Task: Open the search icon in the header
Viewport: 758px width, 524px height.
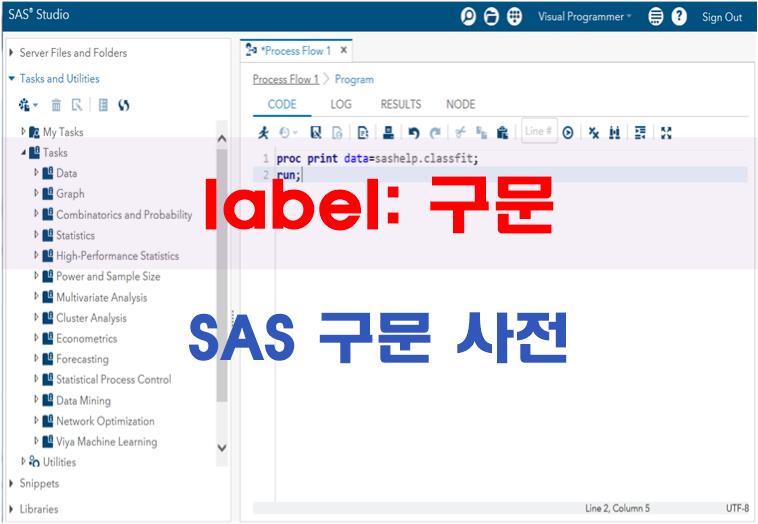Action: (x=468, y=17)
